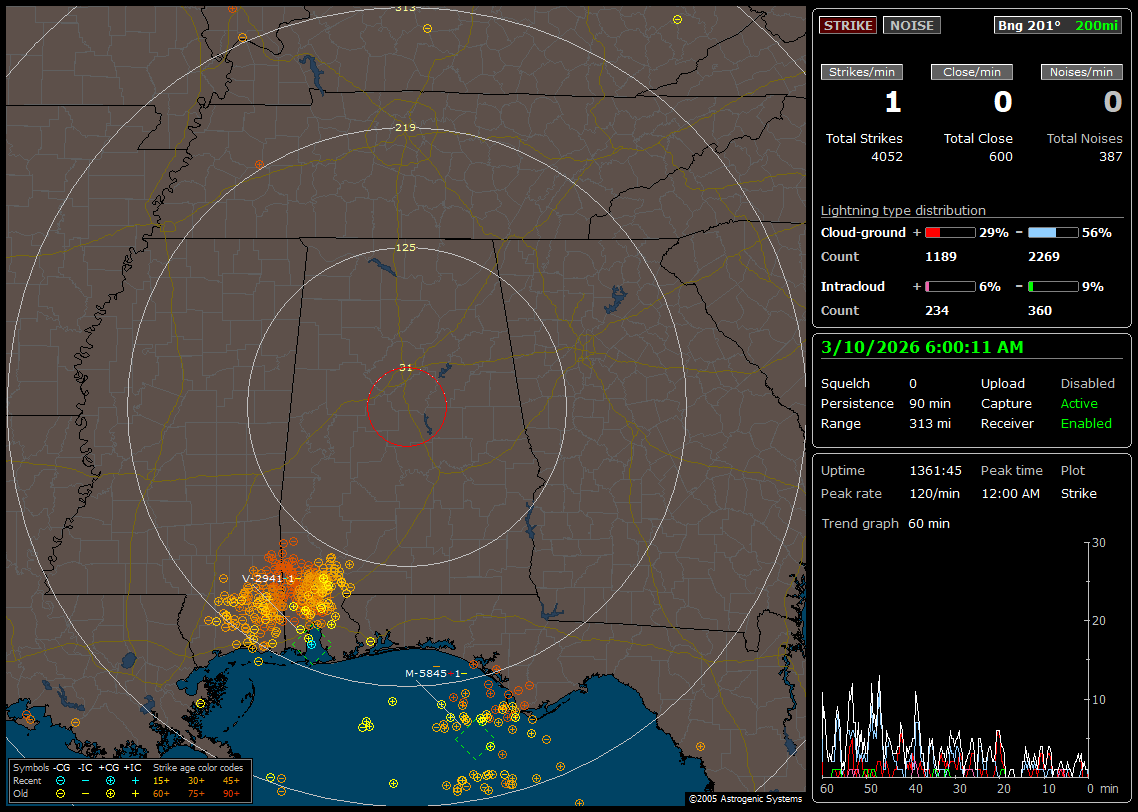Click the 90+ strike age color code
Screen dimensions: 1138x812
[231, 793]
